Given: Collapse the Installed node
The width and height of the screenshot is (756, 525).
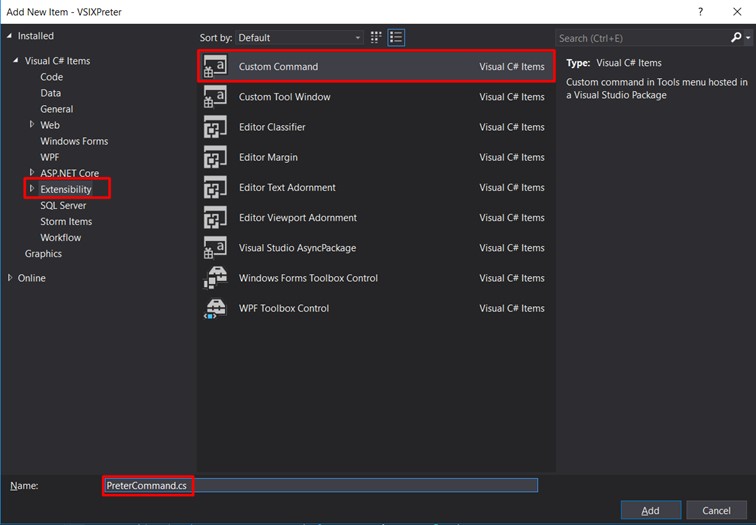Looking at the screenshot, I should tap(9, 36).
